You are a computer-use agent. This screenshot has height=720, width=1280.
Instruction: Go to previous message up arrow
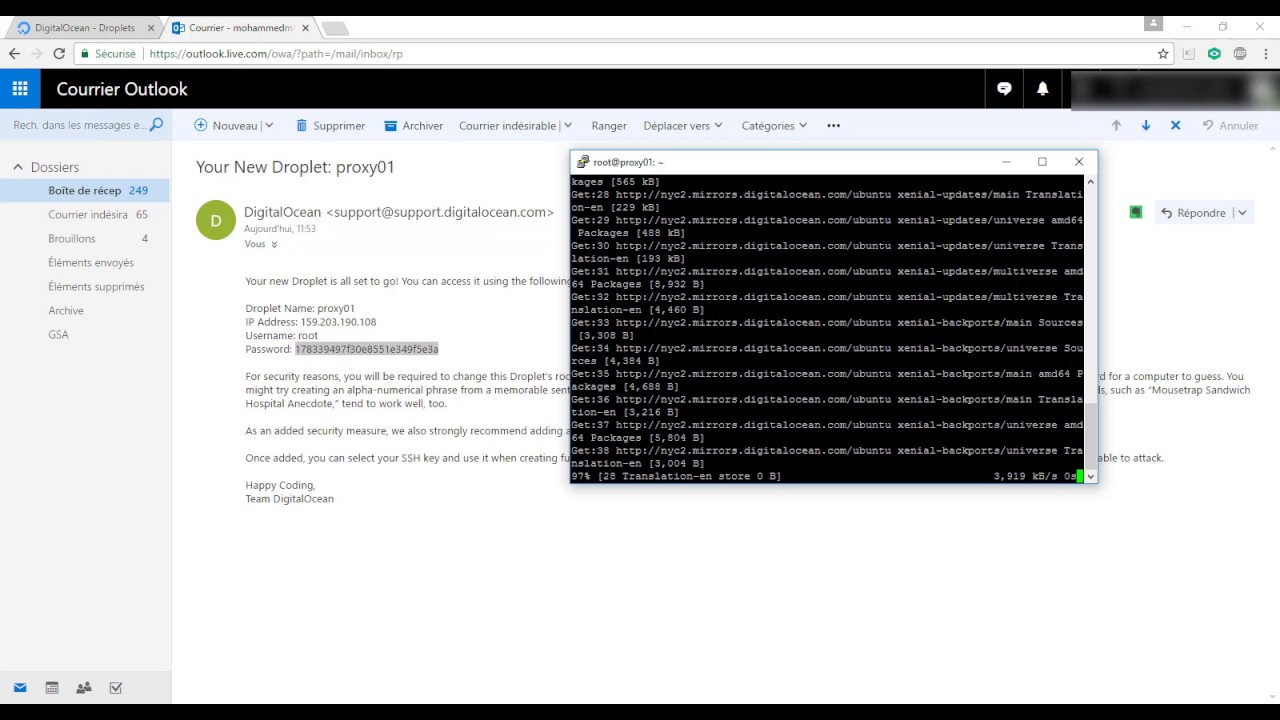[x=1116, y=125]
